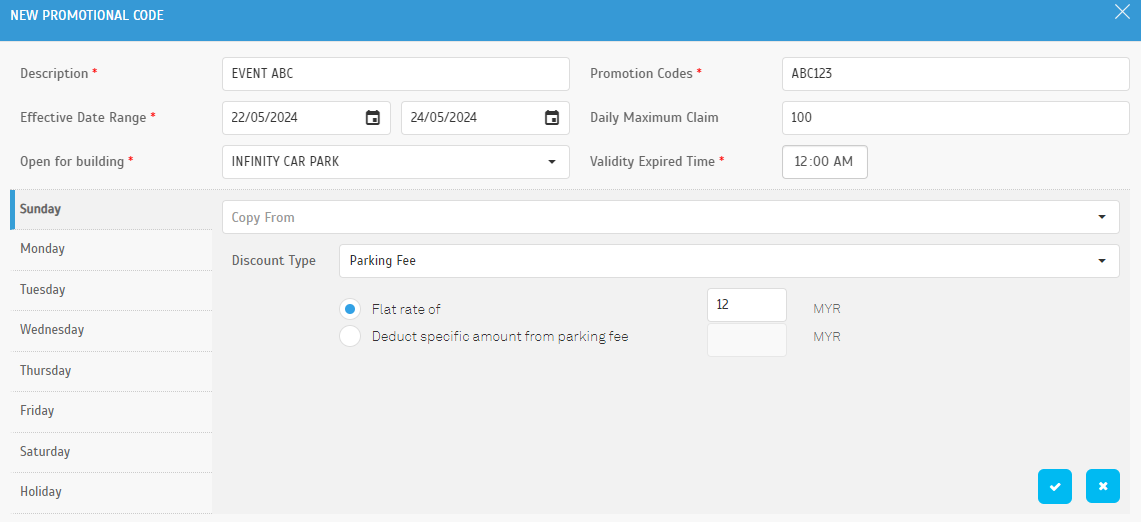Image resolution: width=1141 pixels, height=522 pixels.
Task: Click the blue cancel X icon button
Action: click(x=1102, y=486)
